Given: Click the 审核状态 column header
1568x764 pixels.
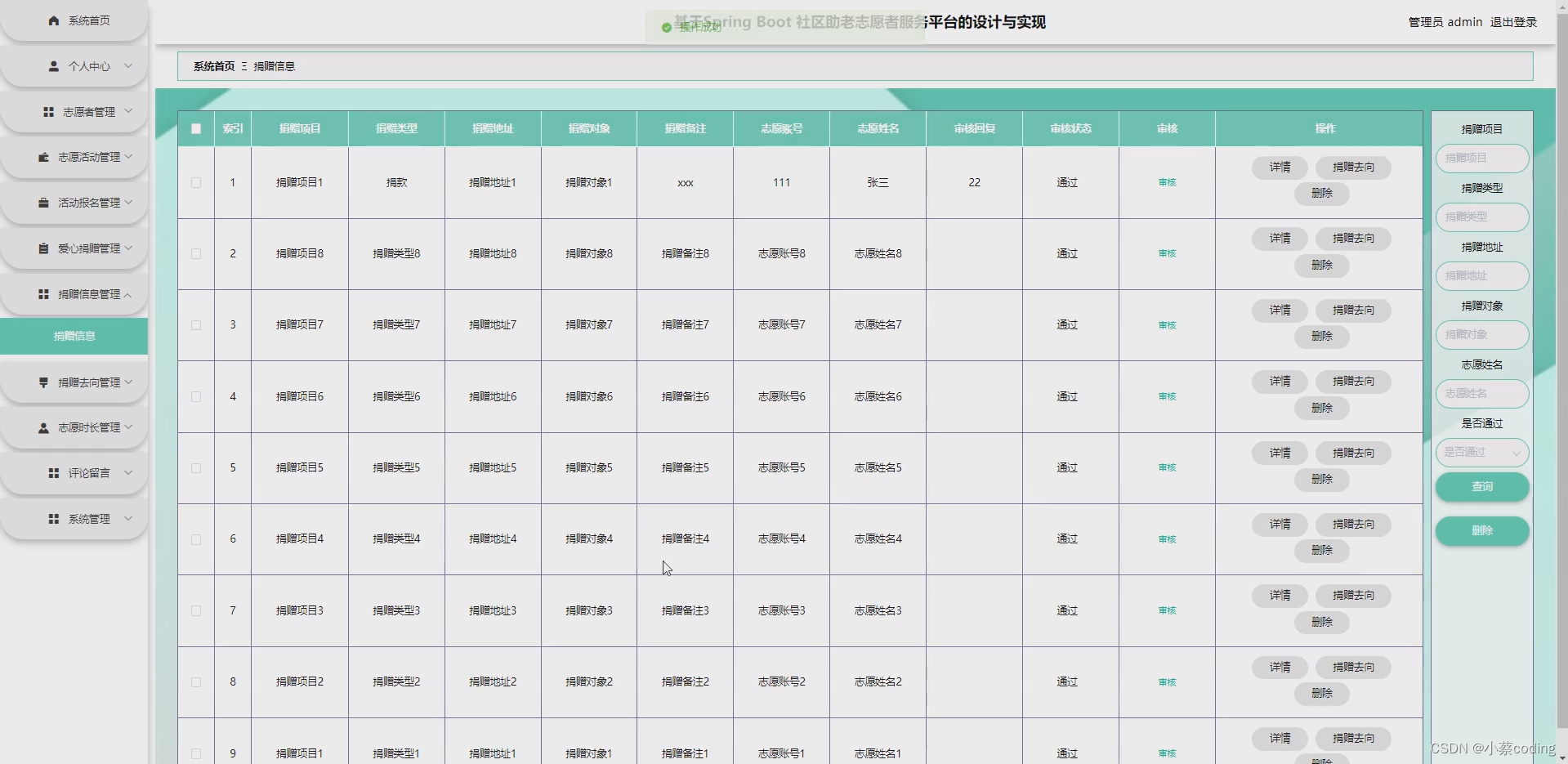Looking at the screenshot, I should click(1070, 128).
